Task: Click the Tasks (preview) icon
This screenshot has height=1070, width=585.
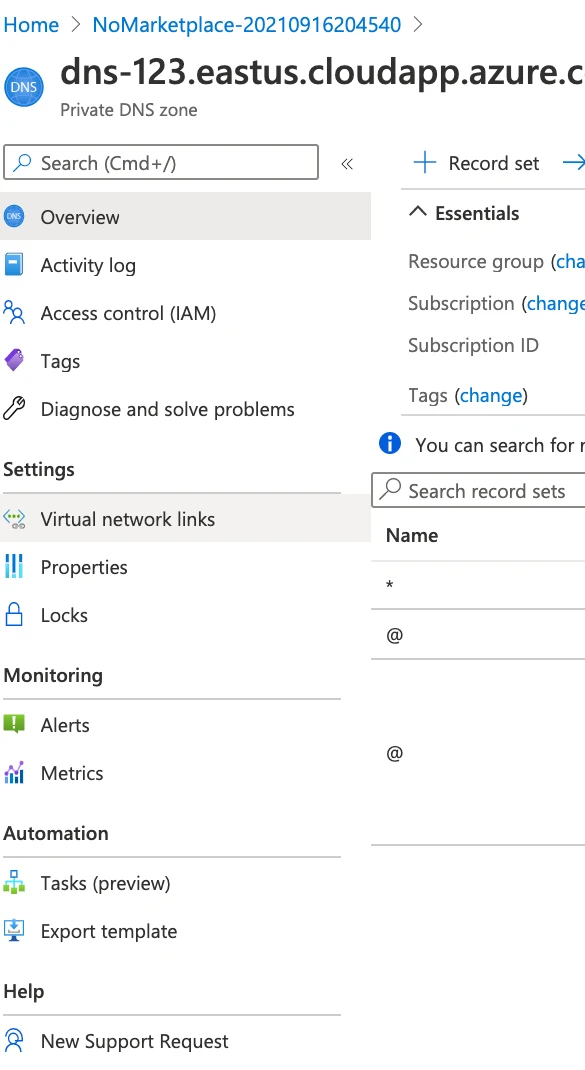Action: coord(14,882)
